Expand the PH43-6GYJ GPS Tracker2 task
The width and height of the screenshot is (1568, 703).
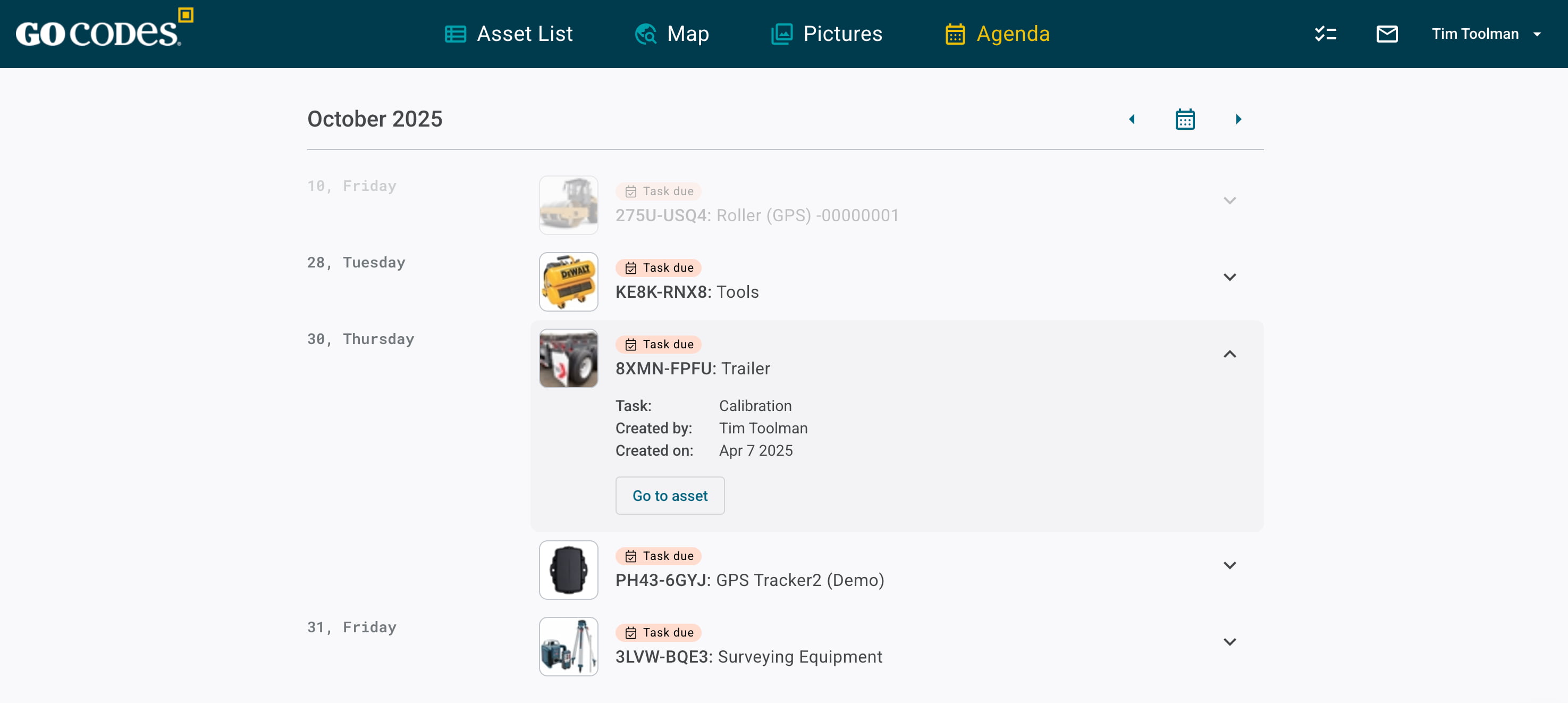pyautogui.click(x=1229, y=566)
